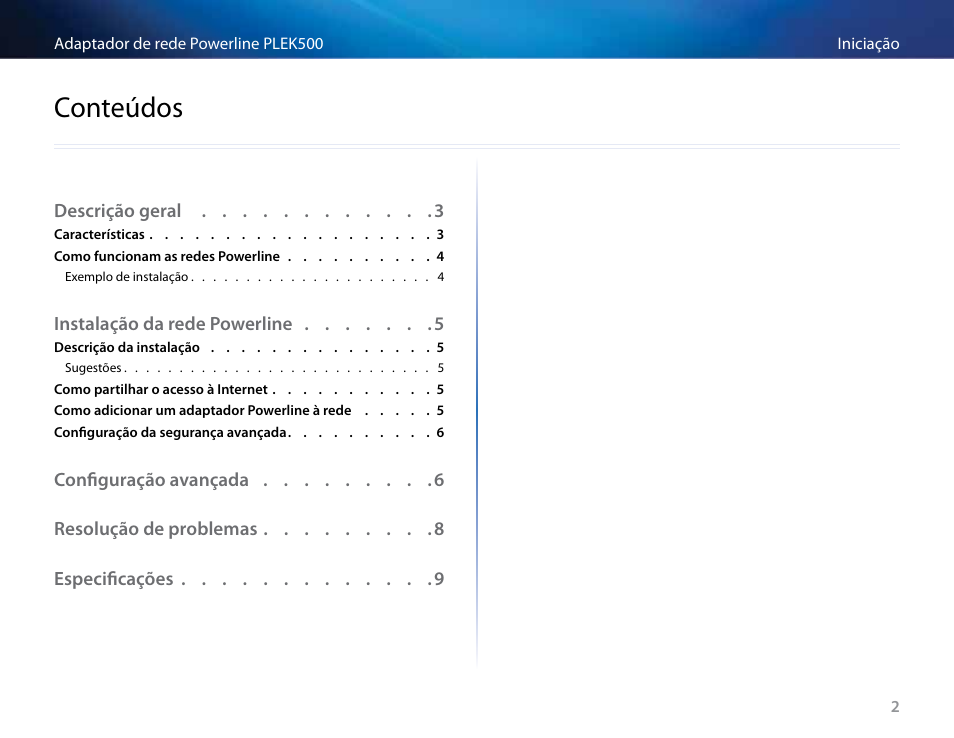The image size is (954, 738).
Task: Select 'Como adicionar um adaptador Powerline à rede'
Action: pyautogui.click(x=249, y=411)
